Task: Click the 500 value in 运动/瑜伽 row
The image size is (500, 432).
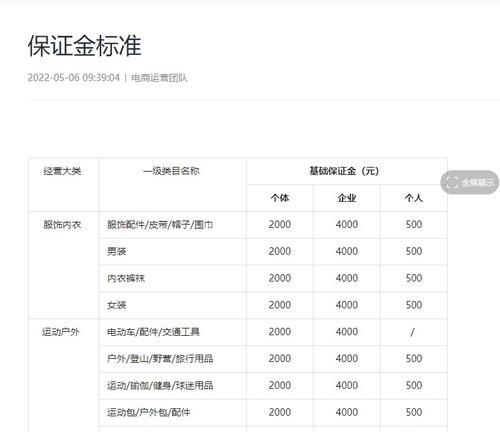Action: (414, 386)
